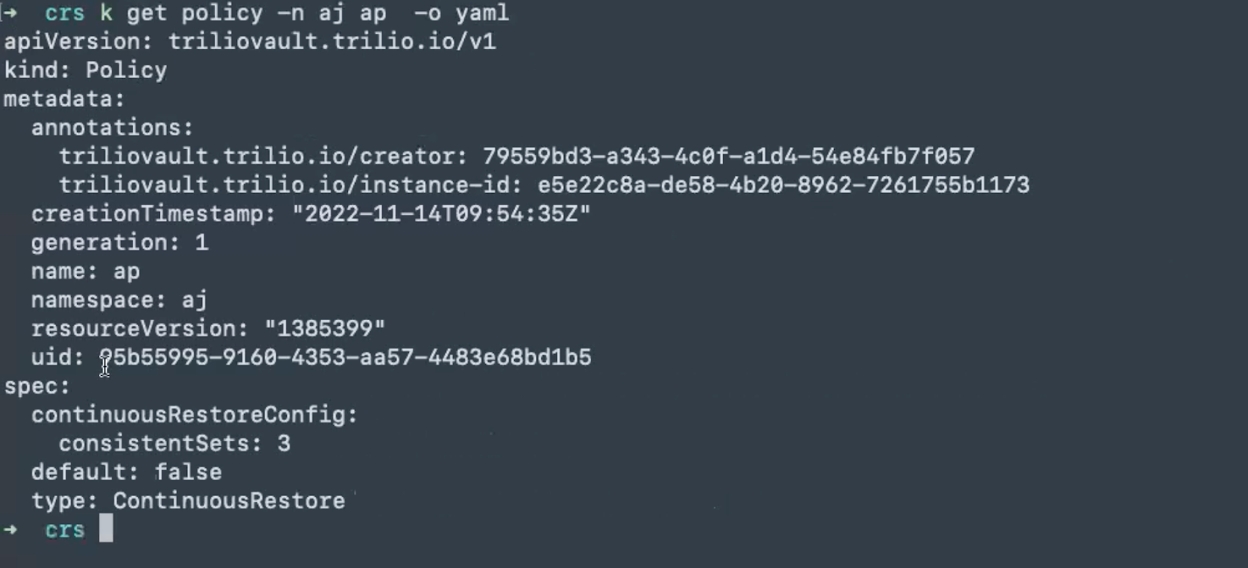
Task: Click the resourceVersion value "1385399"
Action: pyautogui.click(x=324, y=329)
